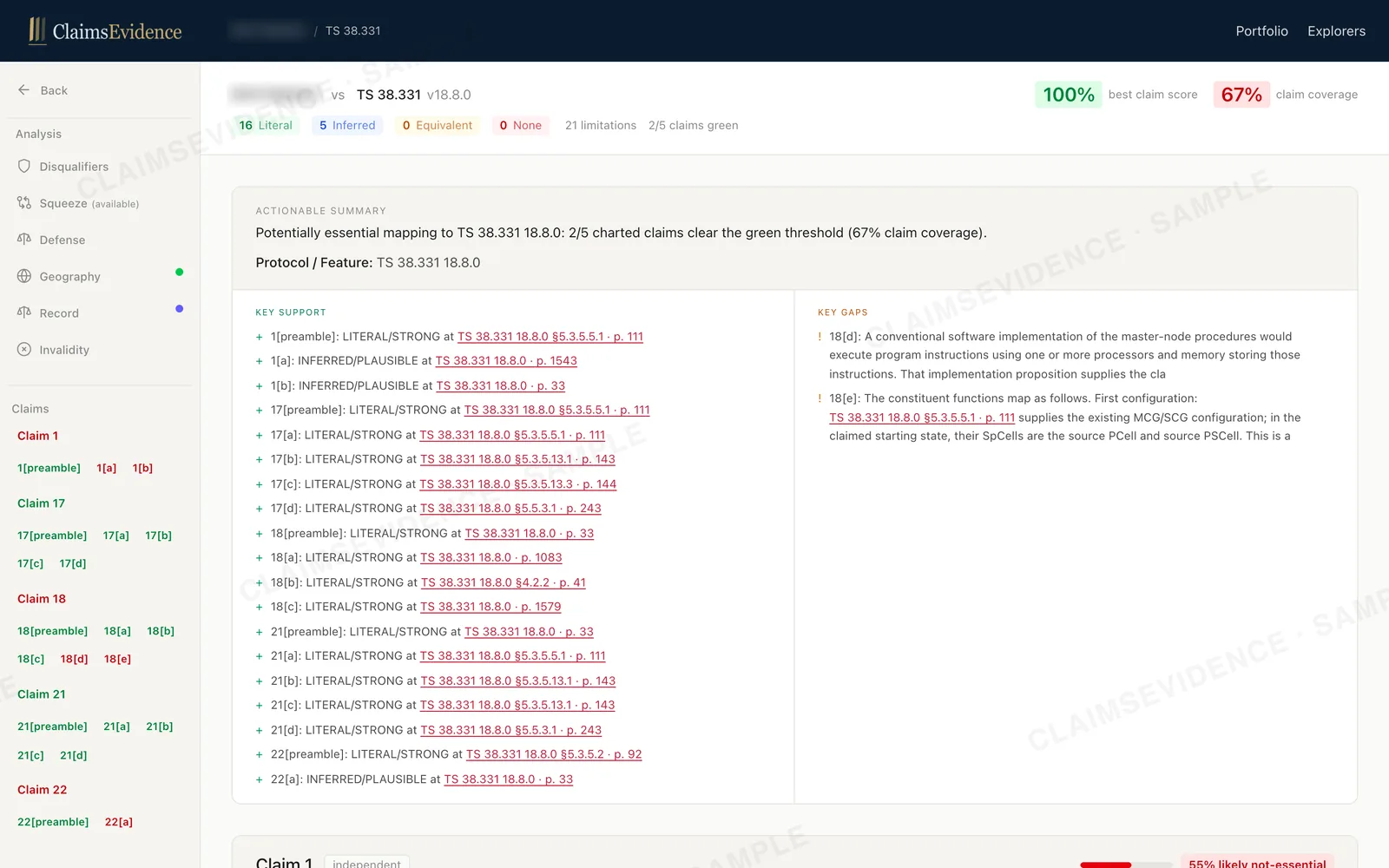Open 1[a] citation p. 1543 link

tap(506, 361)
